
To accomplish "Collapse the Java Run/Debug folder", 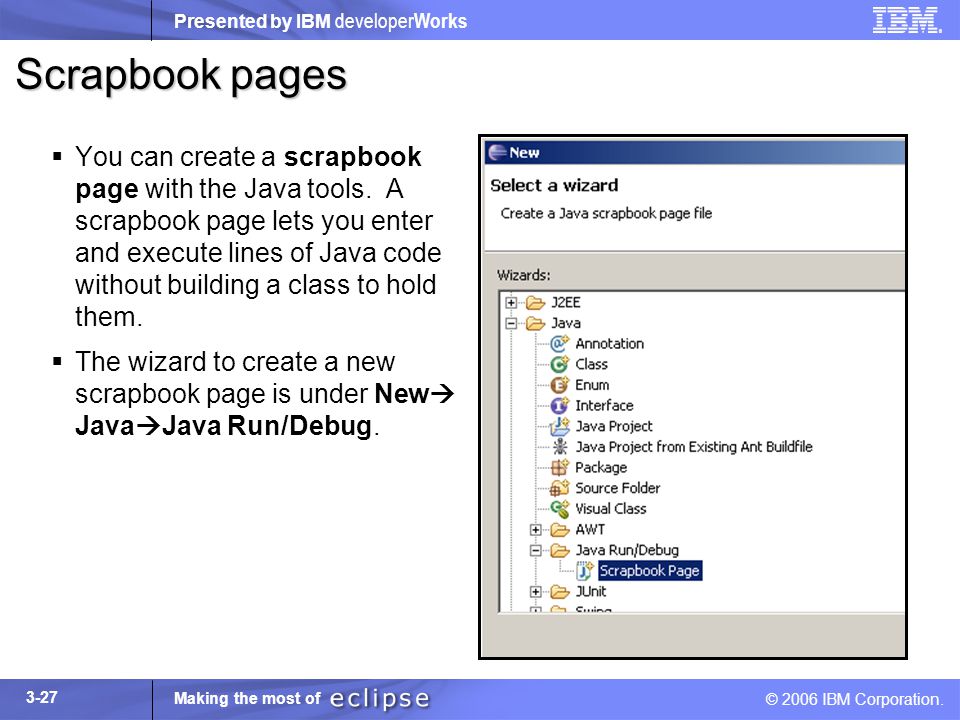I will 536,550.
